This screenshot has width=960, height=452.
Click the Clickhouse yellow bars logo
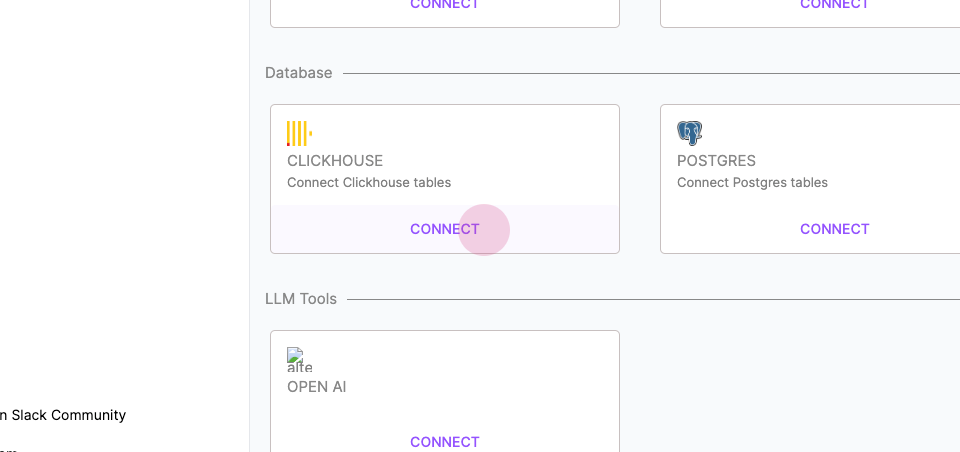299,134
